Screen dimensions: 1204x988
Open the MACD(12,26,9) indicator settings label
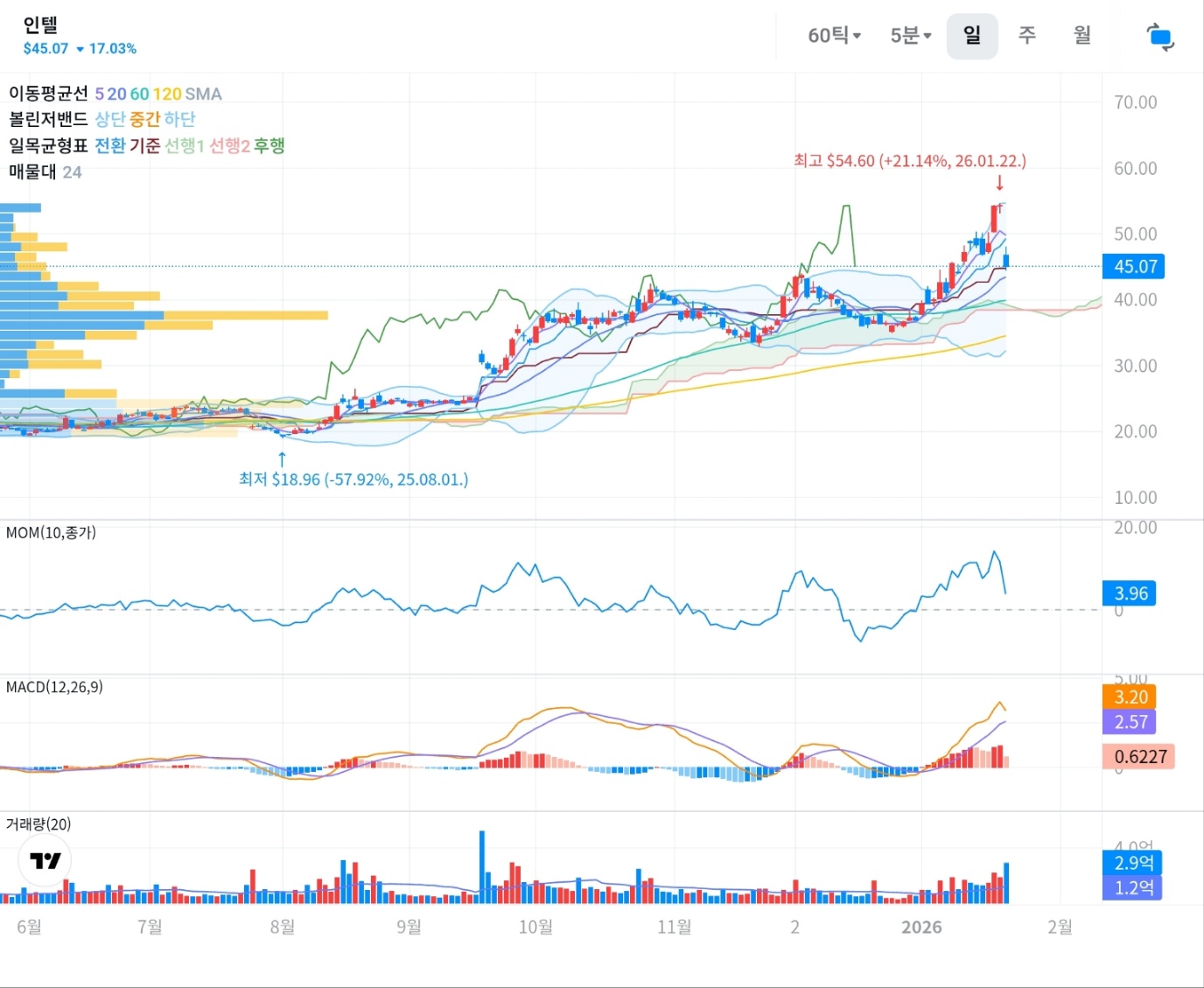click(54, 688)
